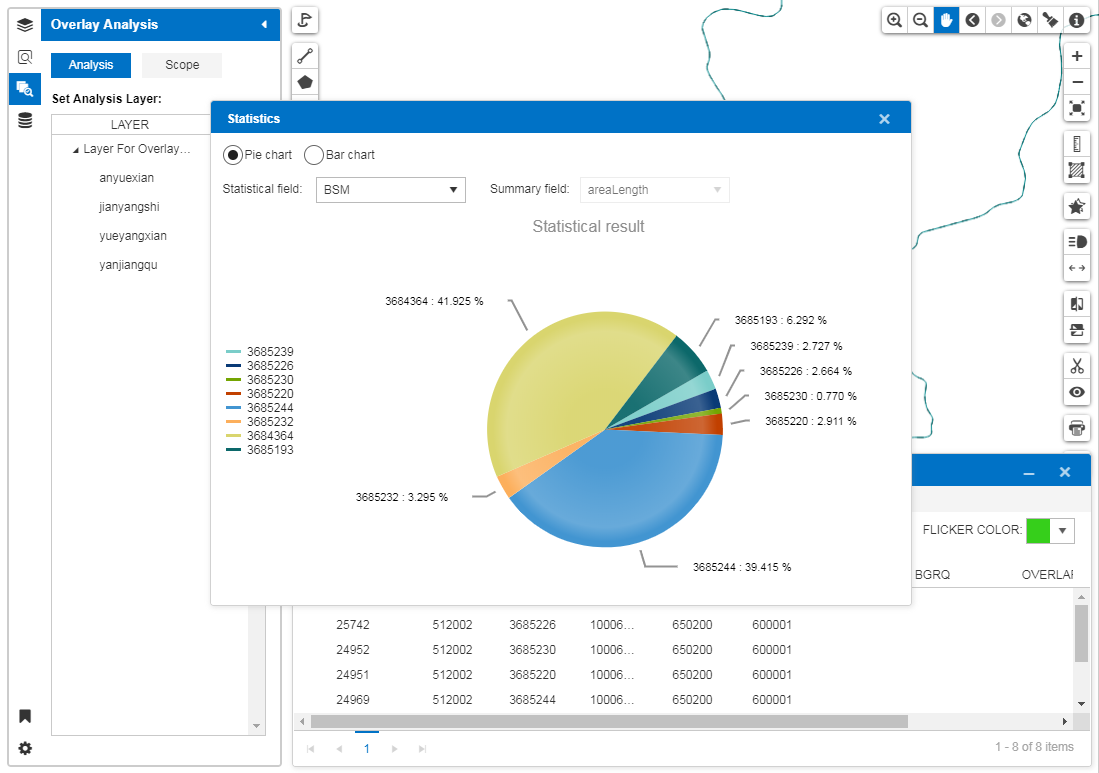Click the table's horizontal scrollbar
1099x773 pixels.
tap(609, 721)
